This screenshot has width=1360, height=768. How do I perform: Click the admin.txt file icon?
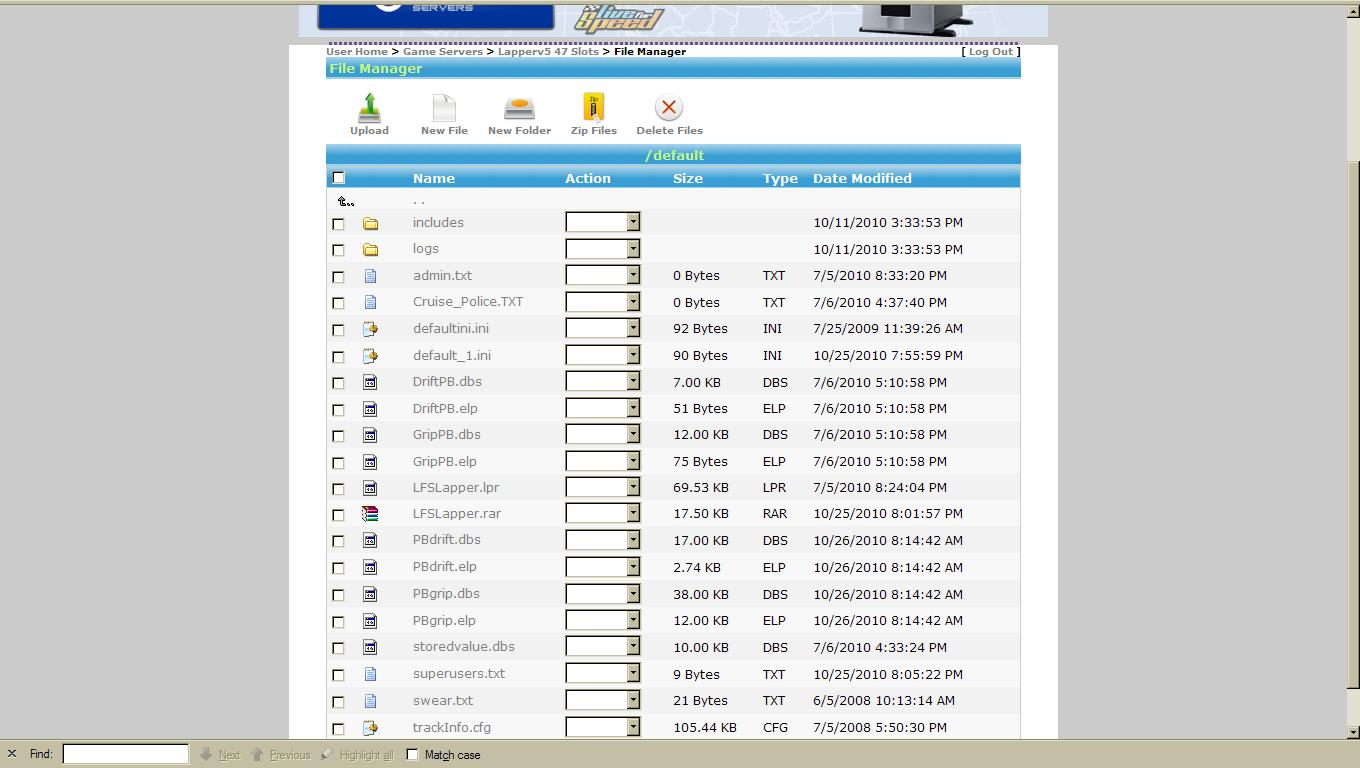(x=370, y=276)
